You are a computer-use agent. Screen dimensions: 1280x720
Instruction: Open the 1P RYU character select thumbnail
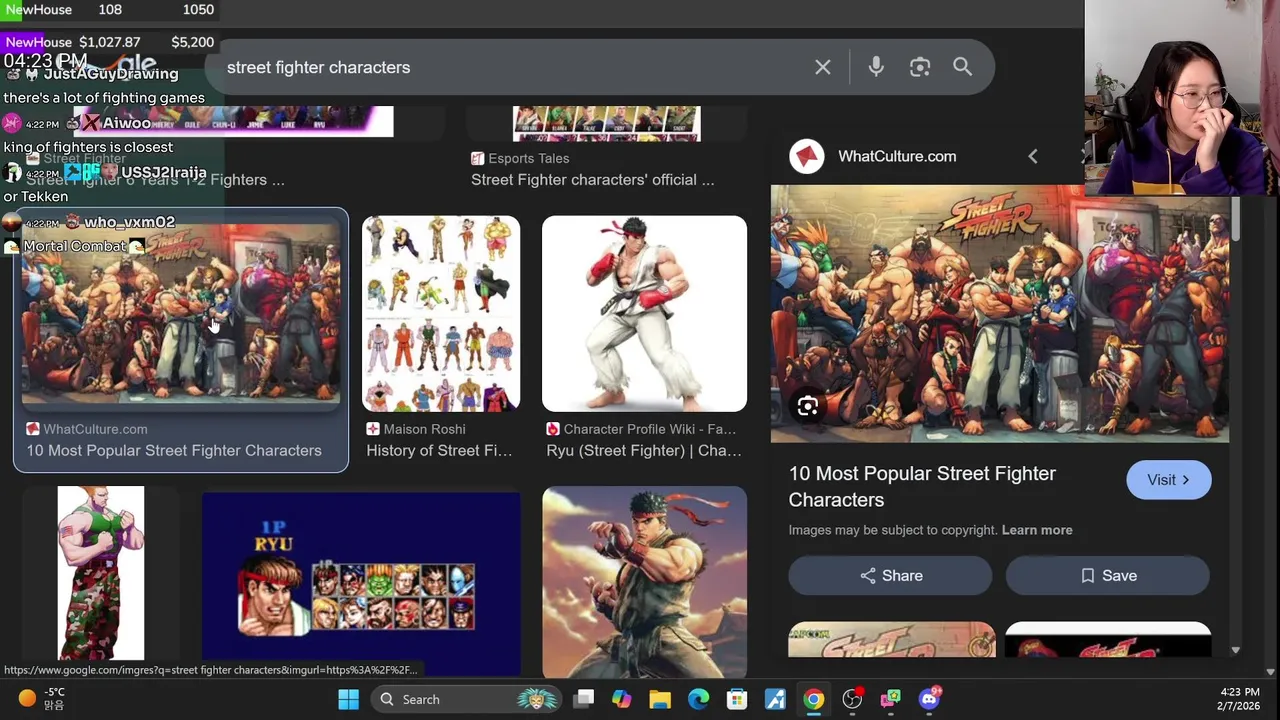[x=361, y=584]
